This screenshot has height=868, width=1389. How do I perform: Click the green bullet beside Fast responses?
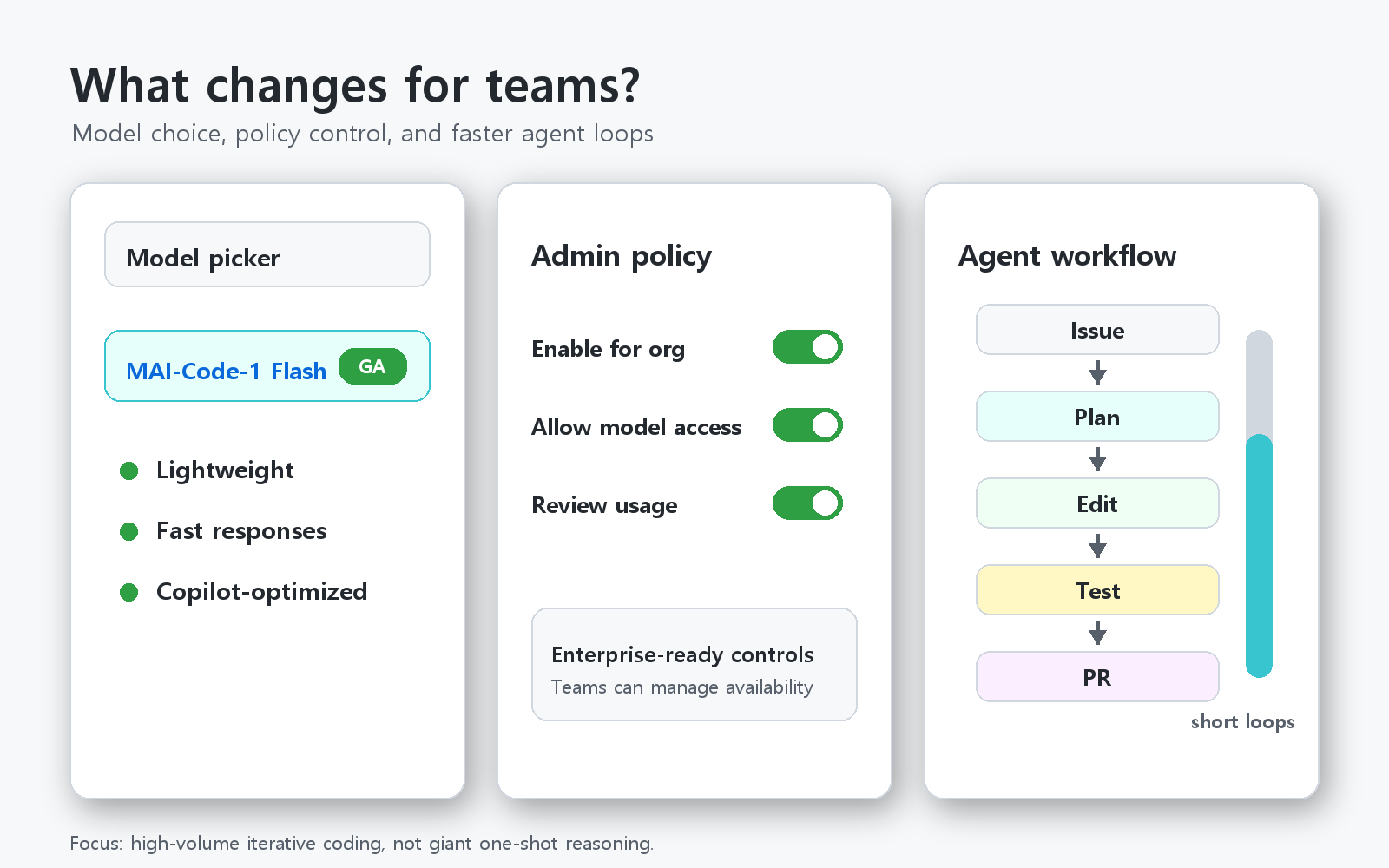(129, 531)
